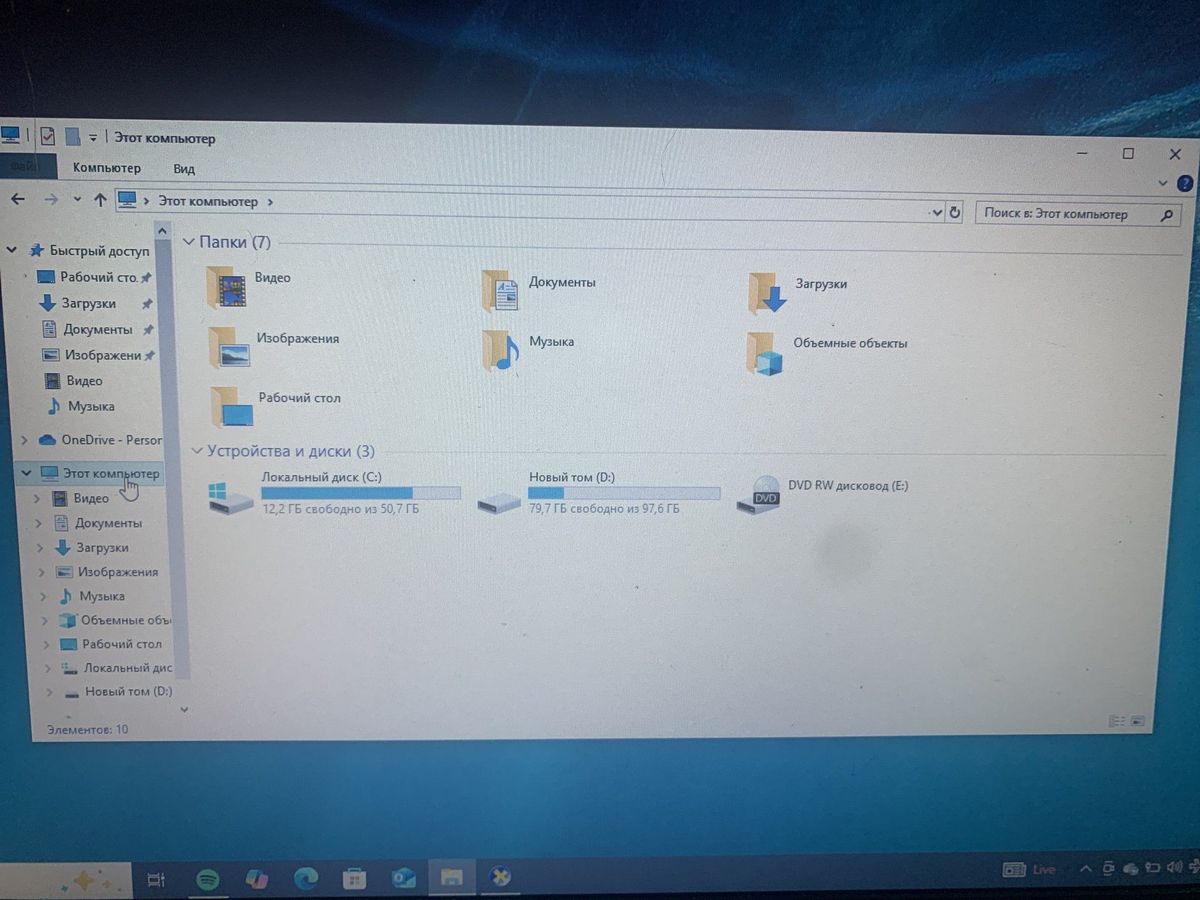
Task: Expand OneDrive in the navigation tree
Action: pyautogui.click(x=24, y=440)
